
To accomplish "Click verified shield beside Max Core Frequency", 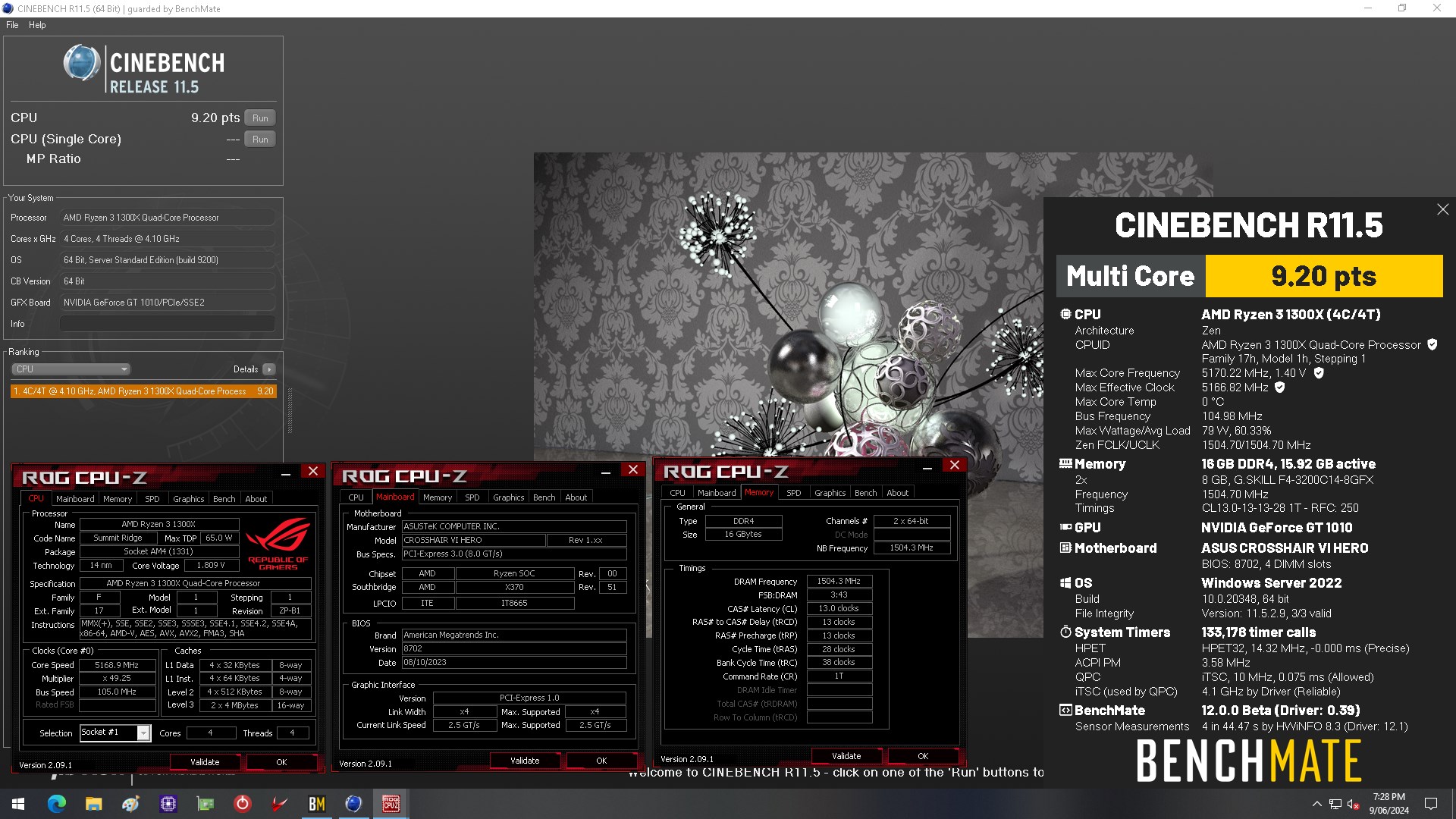I will pos(1319,372).
